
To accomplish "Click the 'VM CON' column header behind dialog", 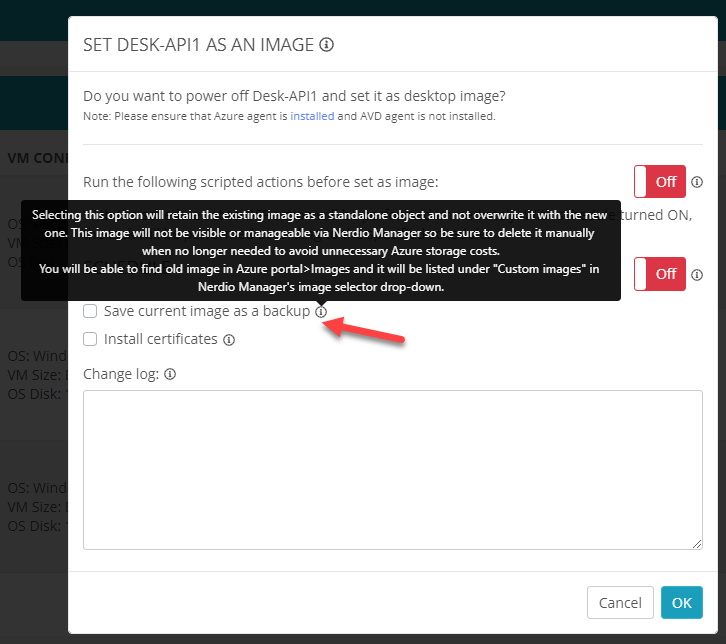I will click(36, 158).
